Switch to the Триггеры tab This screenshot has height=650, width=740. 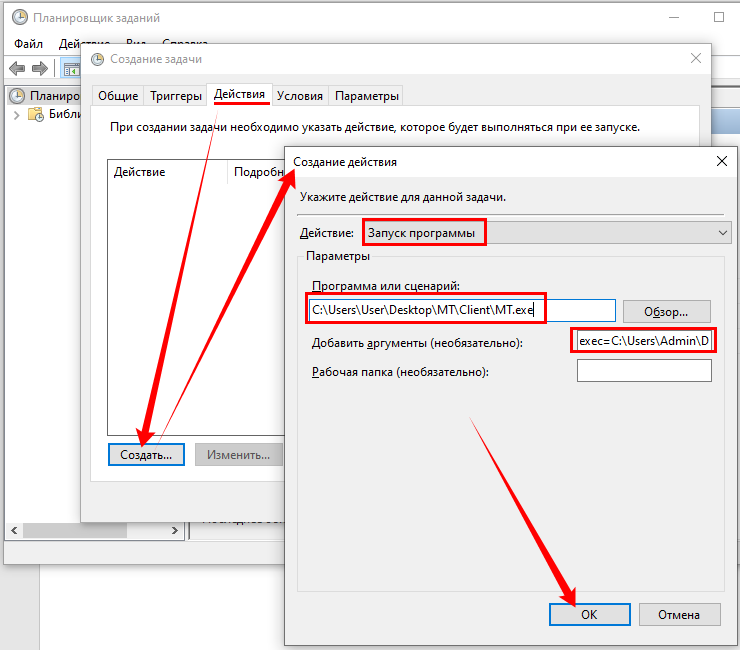(176, 96)
